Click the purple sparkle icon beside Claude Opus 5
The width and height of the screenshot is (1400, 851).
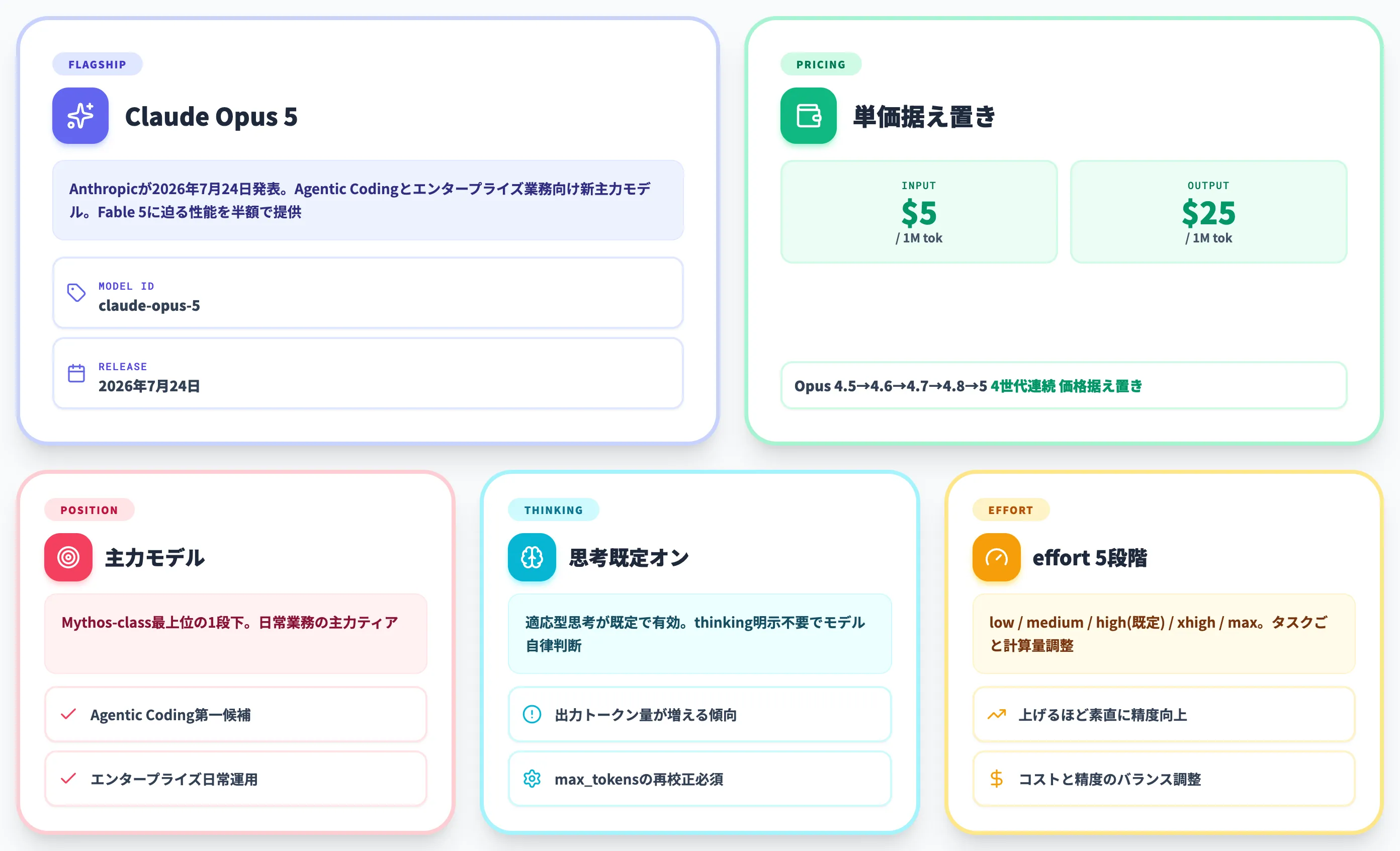80,115
